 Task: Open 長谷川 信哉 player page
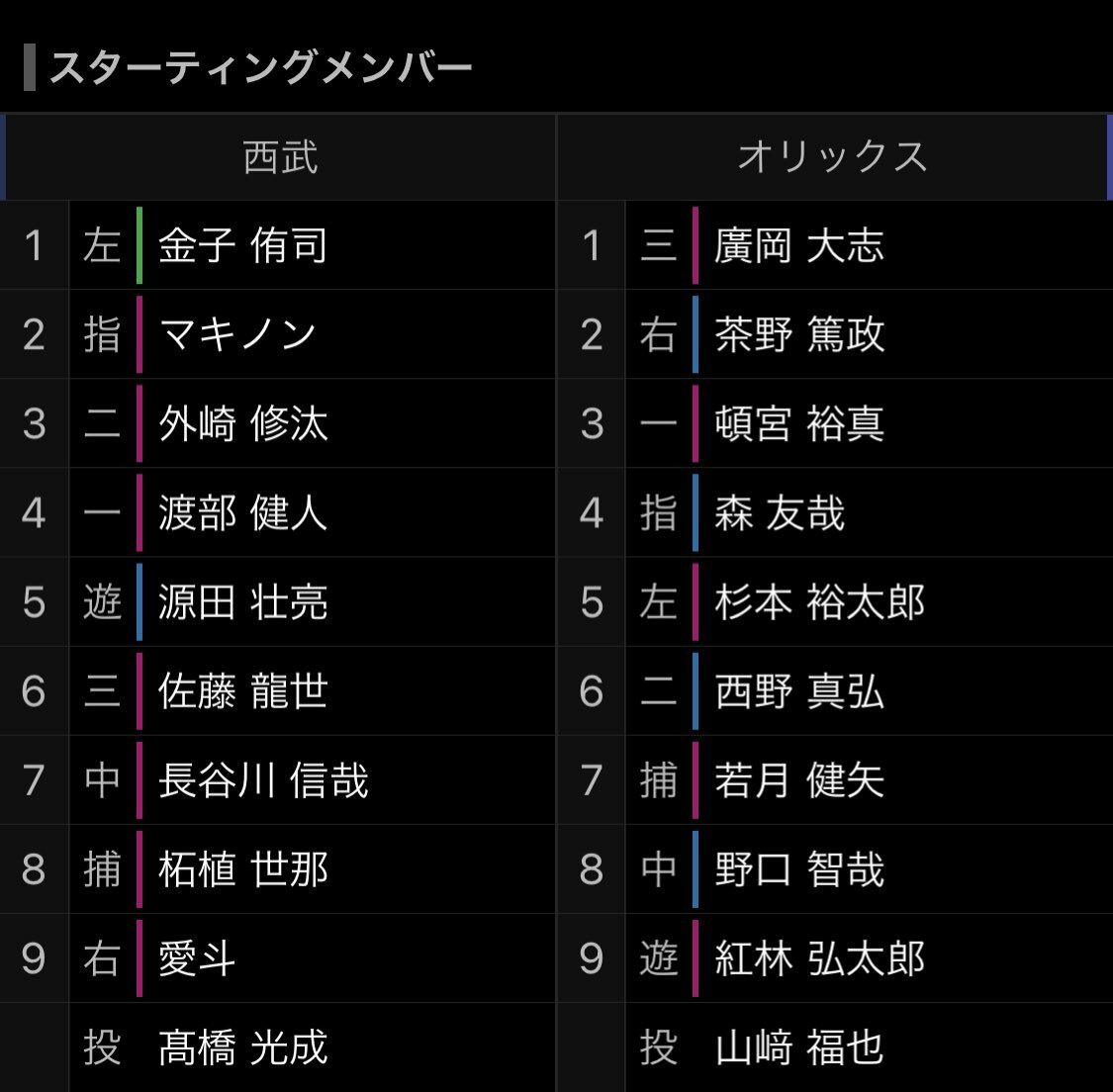pos(263,780)
